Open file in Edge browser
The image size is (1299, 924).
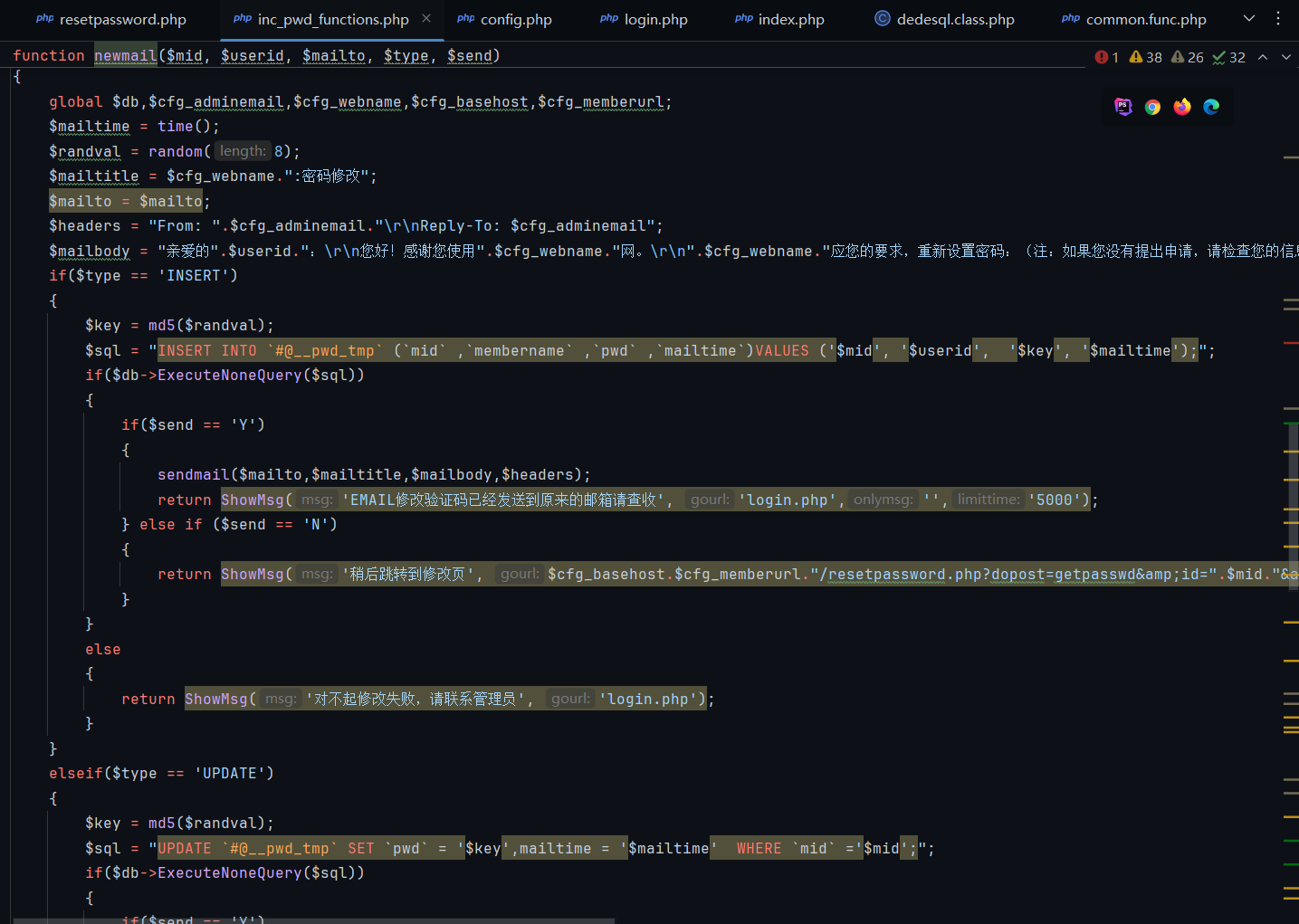pos(1211,107)
